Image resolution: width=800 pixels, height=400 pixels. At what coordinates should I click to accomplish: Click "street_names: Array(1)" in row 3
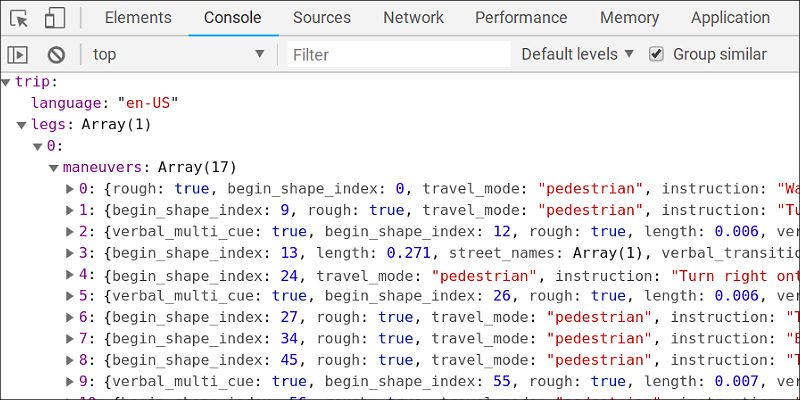pos(546,254)
